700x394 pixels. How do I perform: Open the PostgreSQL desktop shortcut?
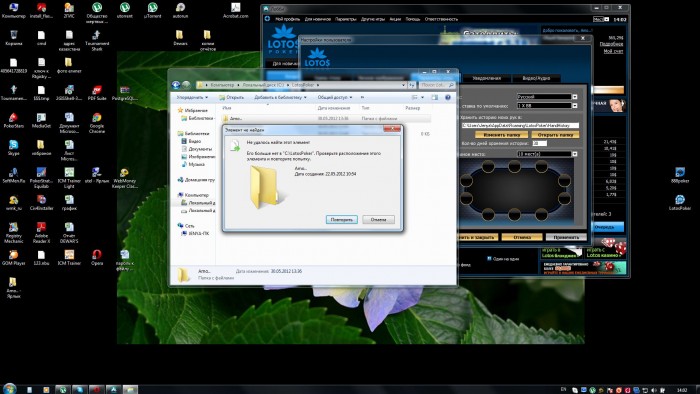[x=125, y=93]
